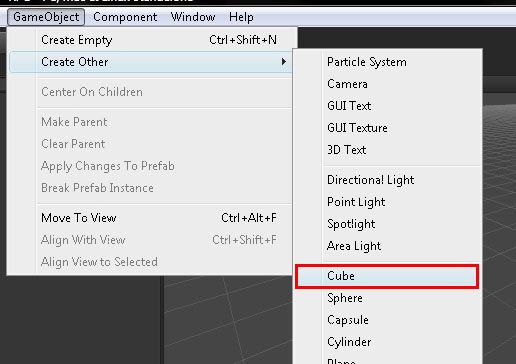Open the GameObject menu

click(46, 17)
